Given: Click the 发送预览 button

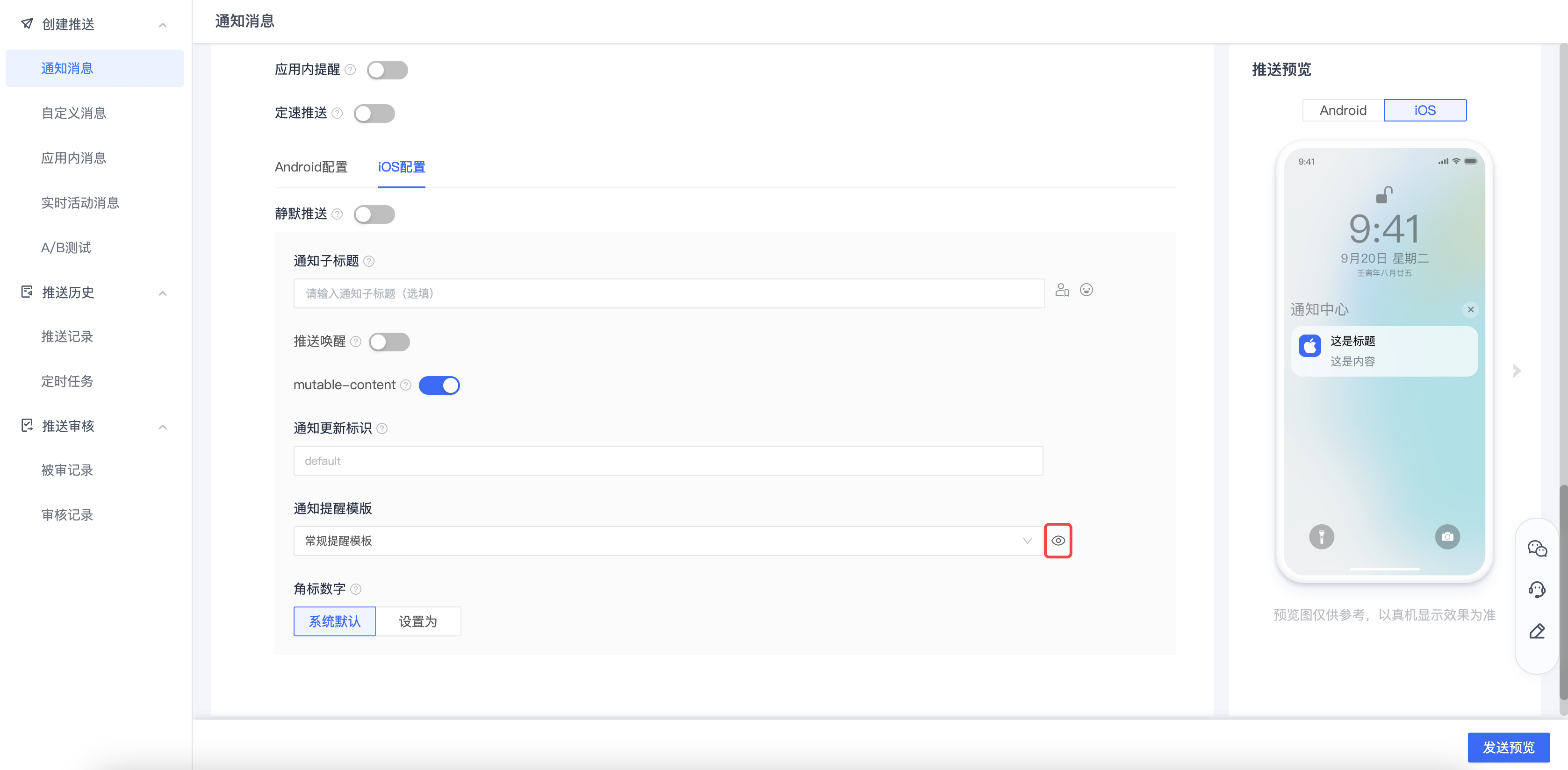Looking at the screenshot, I should pos(1508,747).
